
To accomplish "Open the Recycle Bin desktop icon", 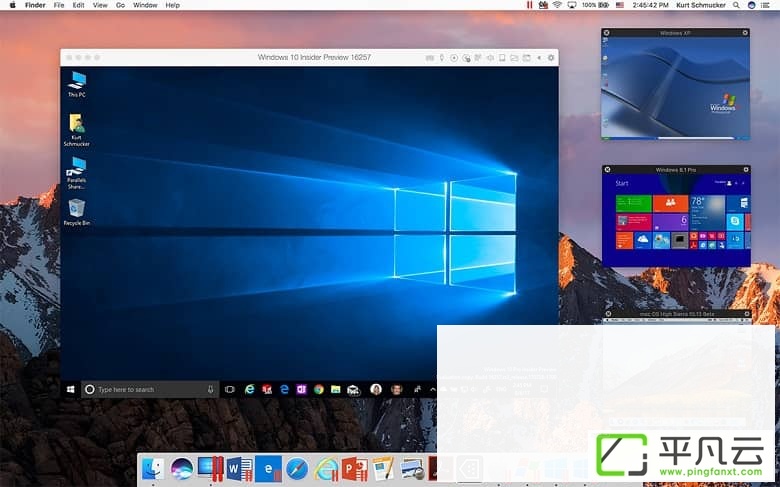I will [x=77, y=212].
